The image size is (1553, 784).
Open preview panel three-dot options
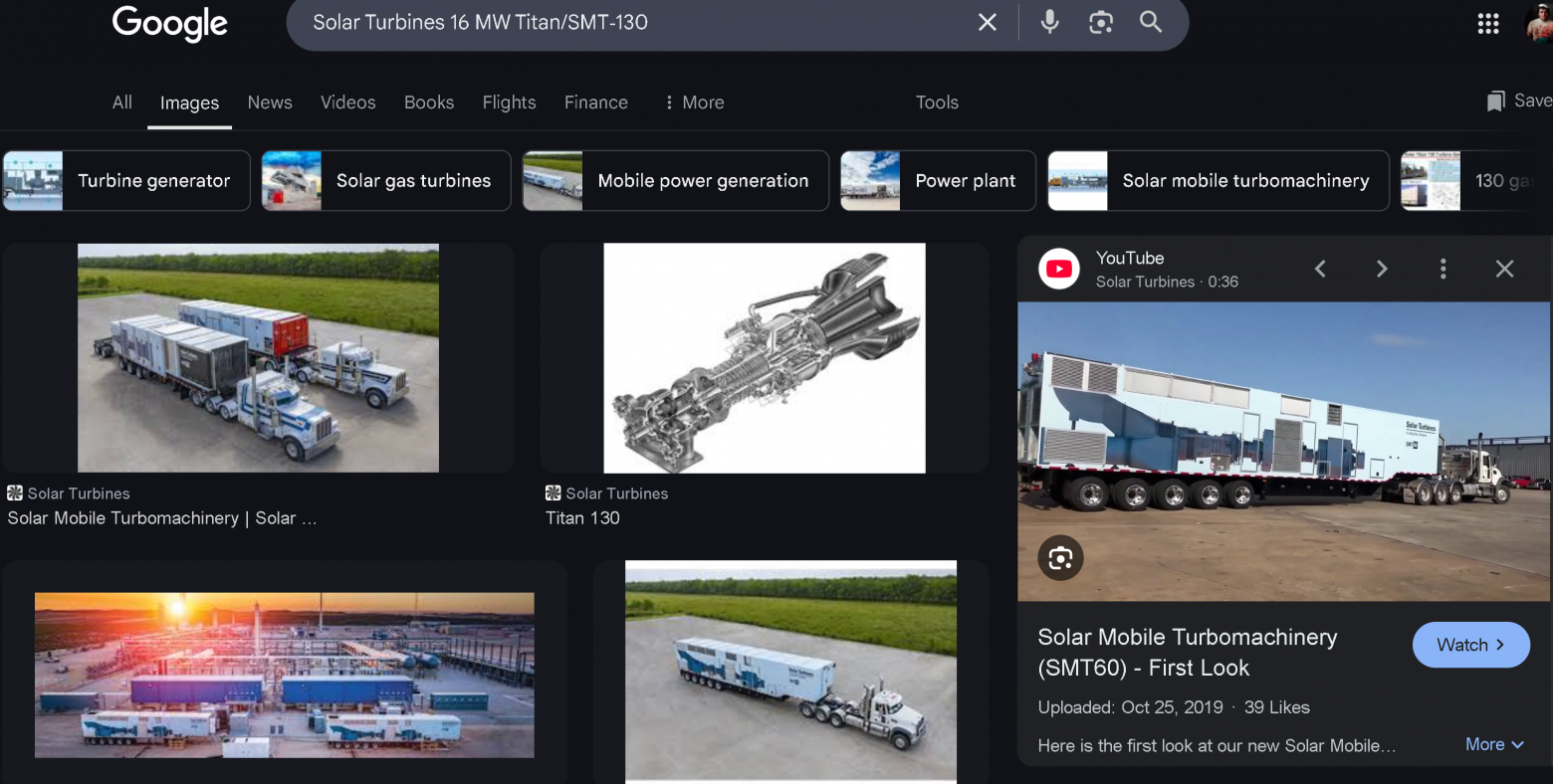[1442, 269]
